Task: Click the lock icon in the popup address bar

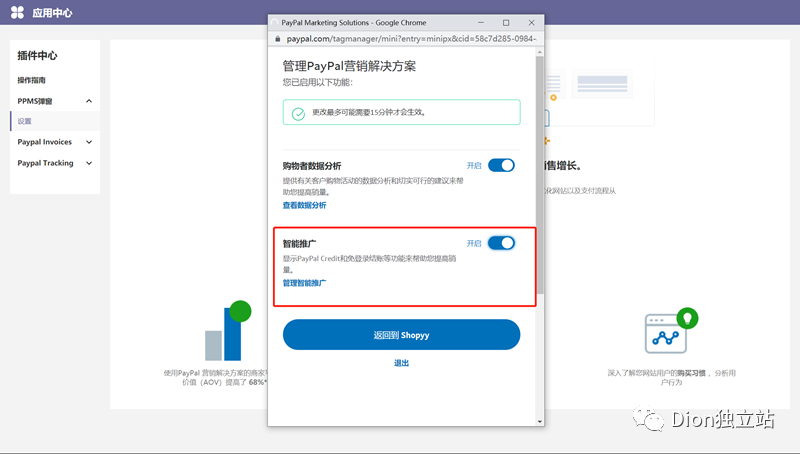Action: [x=278, y=39]
